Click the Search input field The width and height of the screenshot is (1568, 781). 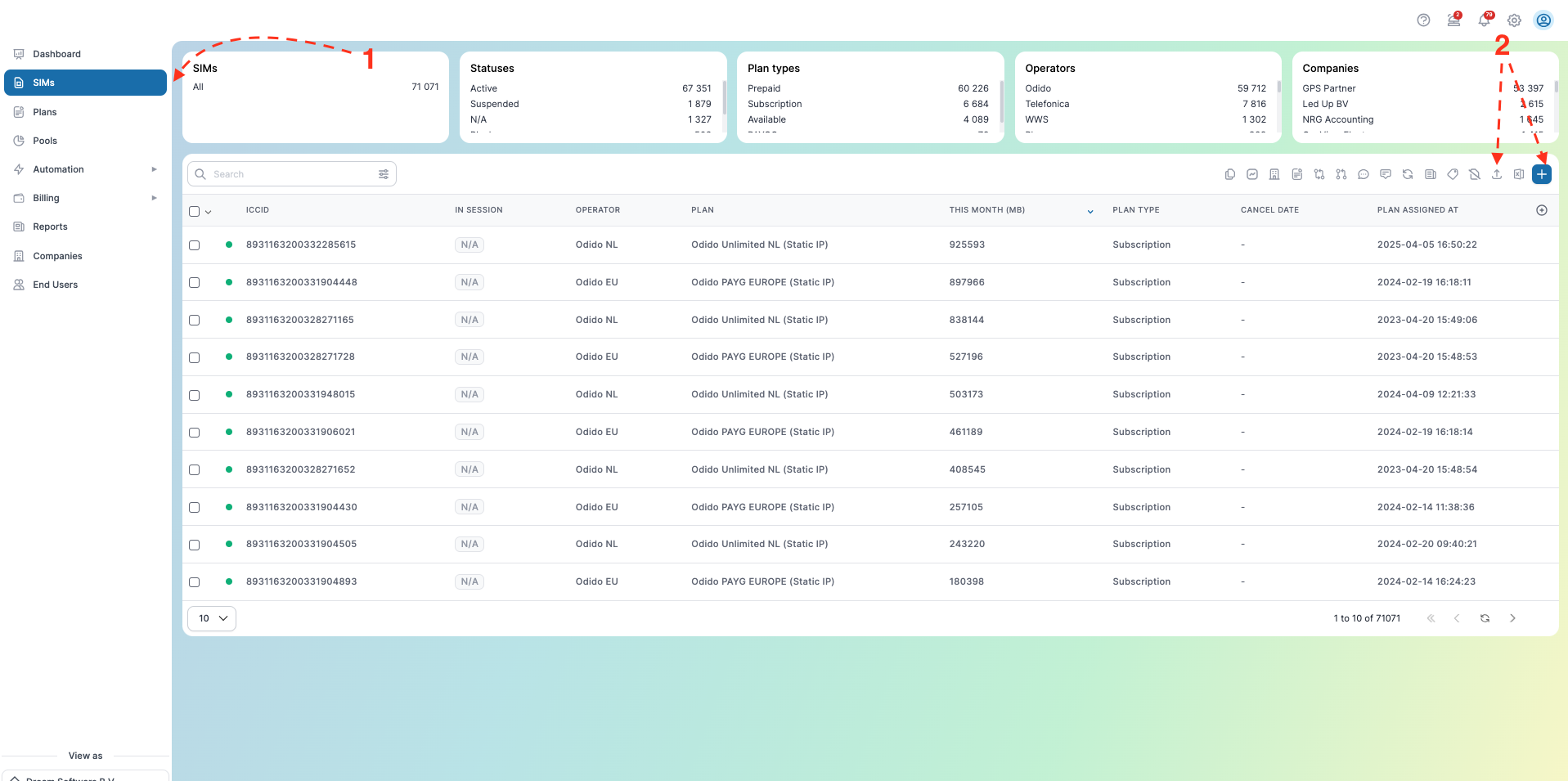pyautogui.click(x=291, y=174)
